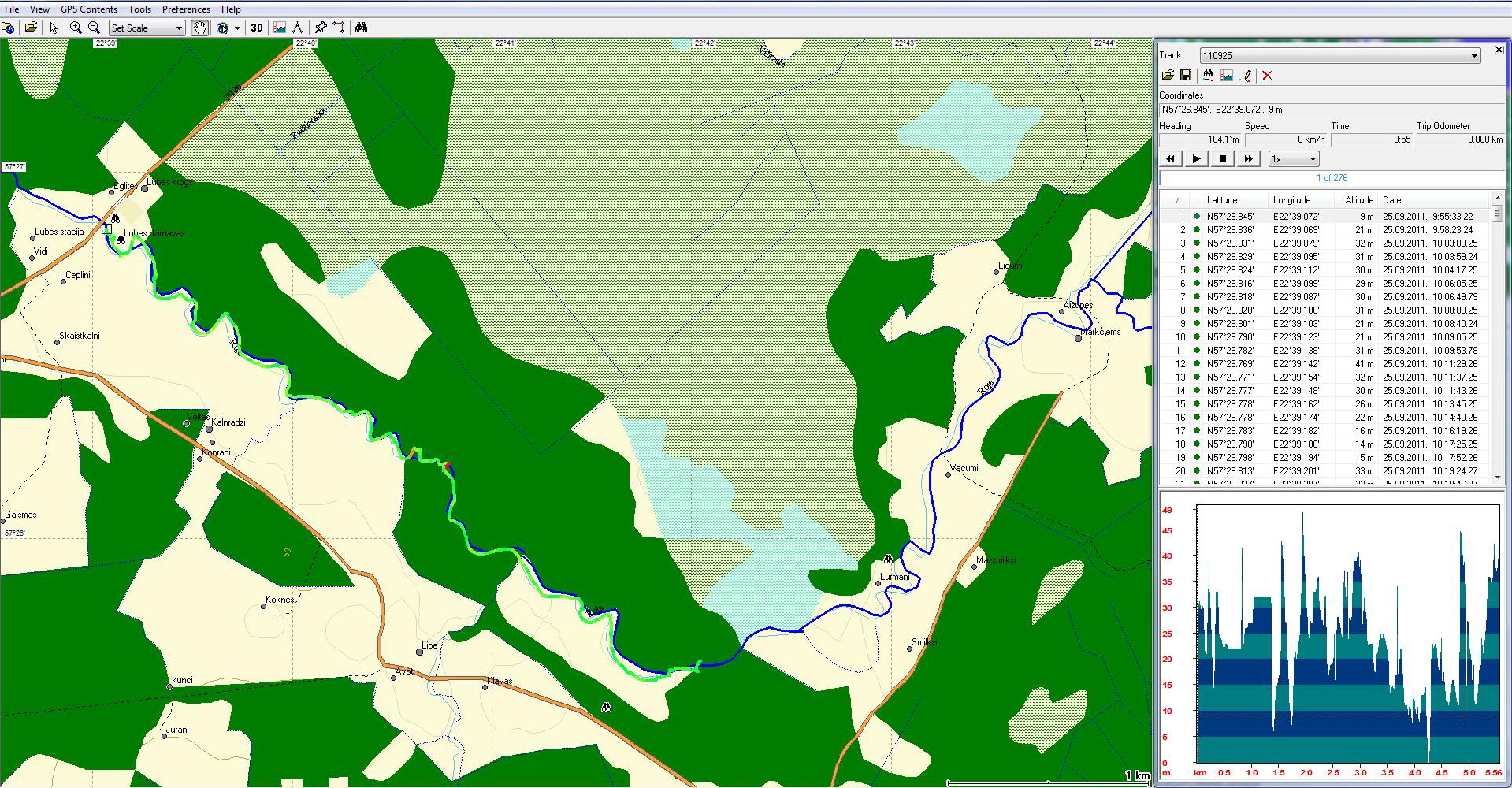Toggle the hand pan tool
The width and height of the screenshot is (1512, 788).
click(x=200, y=28)
